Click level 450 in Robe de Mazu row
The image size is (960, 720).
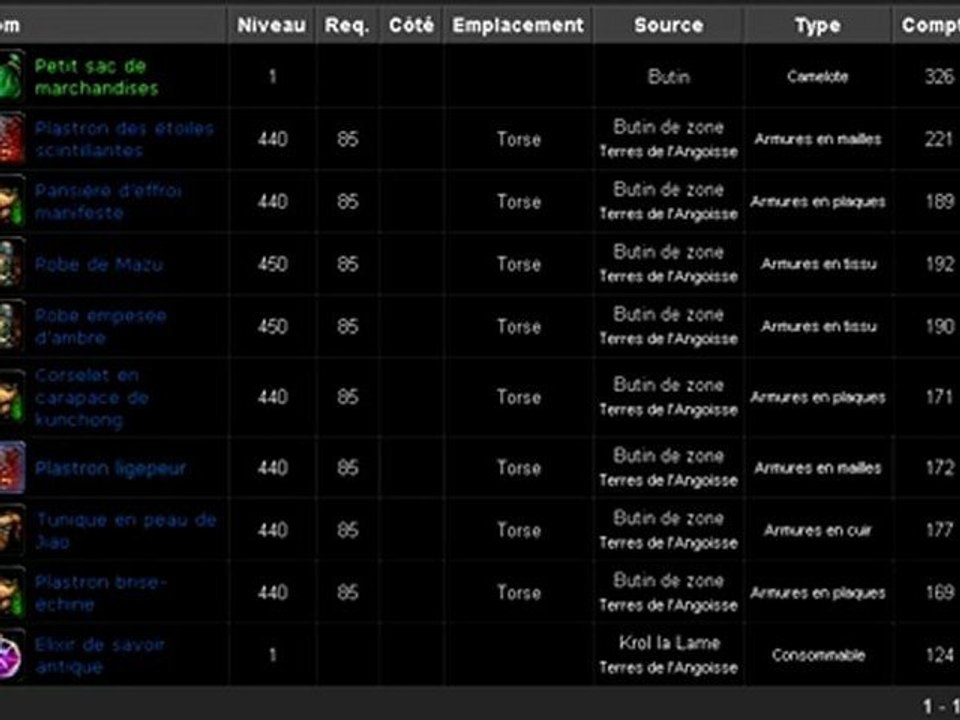[x=272, y=264]
